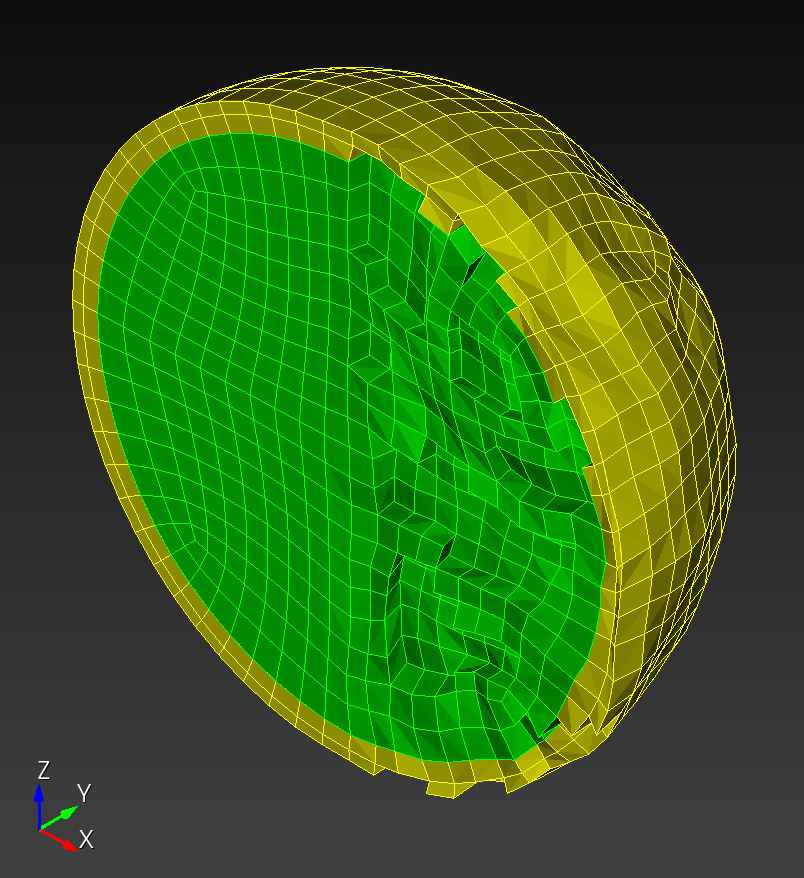Select the jagged yellow fragment at mesh bottom

[x=448, y=787]
